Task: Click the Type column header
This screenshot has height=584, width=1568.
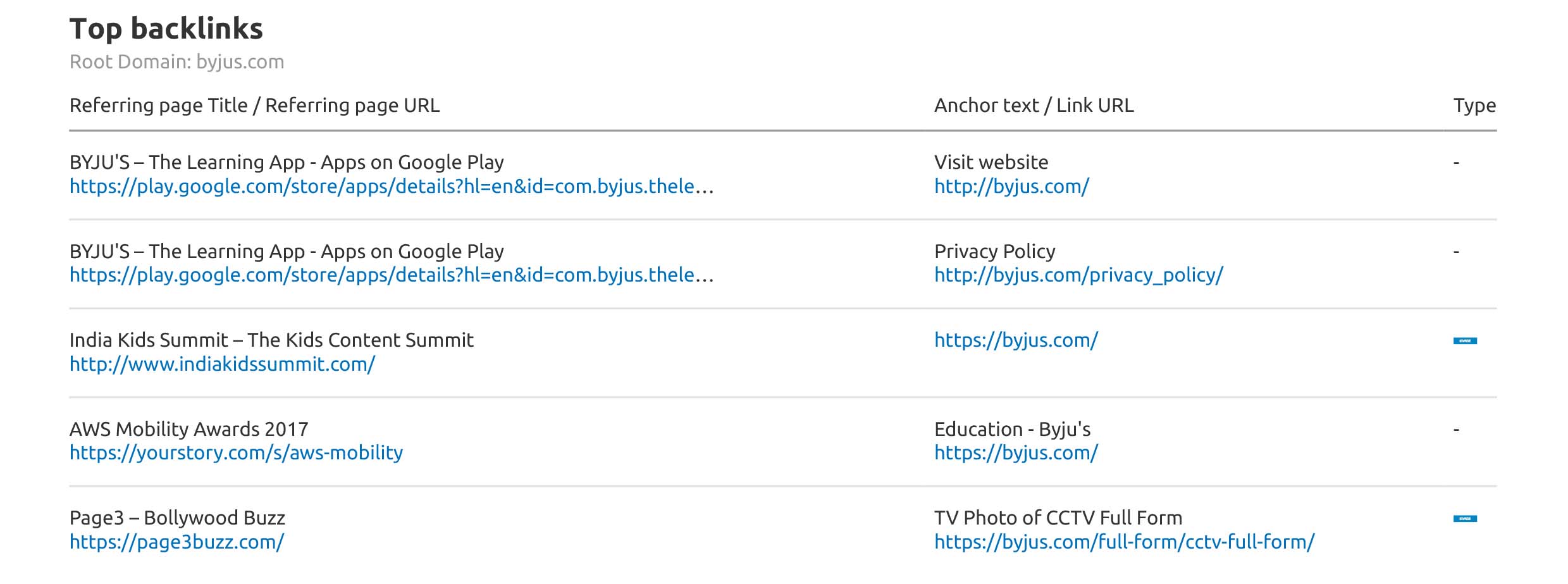Action: point(1474,105)
